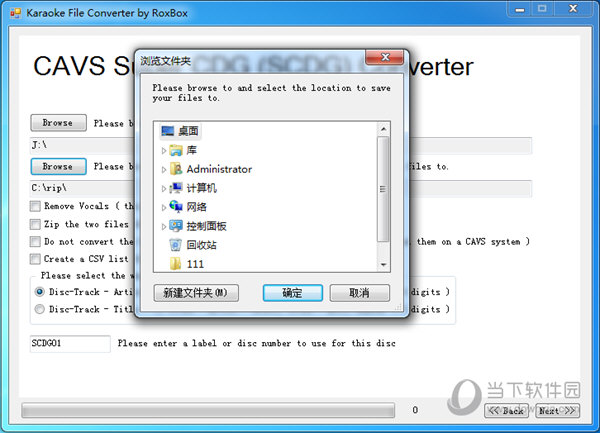Viewport: 600px width, 433px height.
Task: Select the Desktop (桌面) icon in folder tree
Action: [168, 131]
